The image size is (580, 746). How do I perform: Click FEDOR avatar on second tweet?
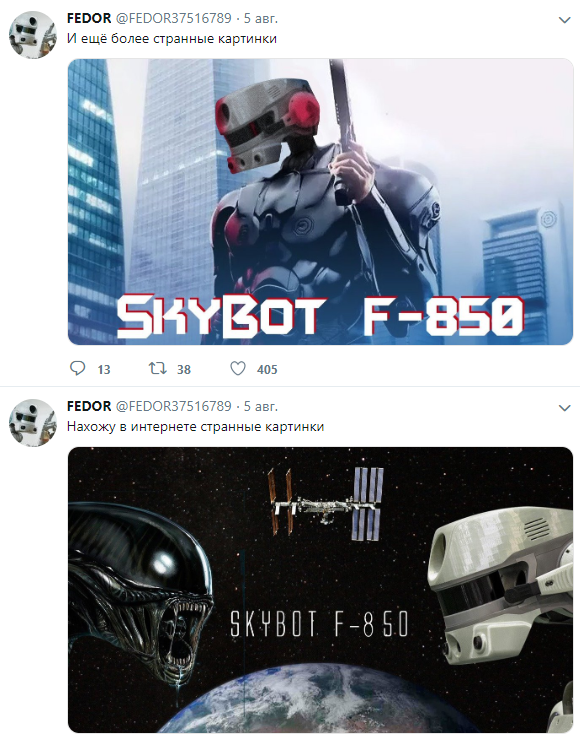pyautogui.click(x=33, y=423)
